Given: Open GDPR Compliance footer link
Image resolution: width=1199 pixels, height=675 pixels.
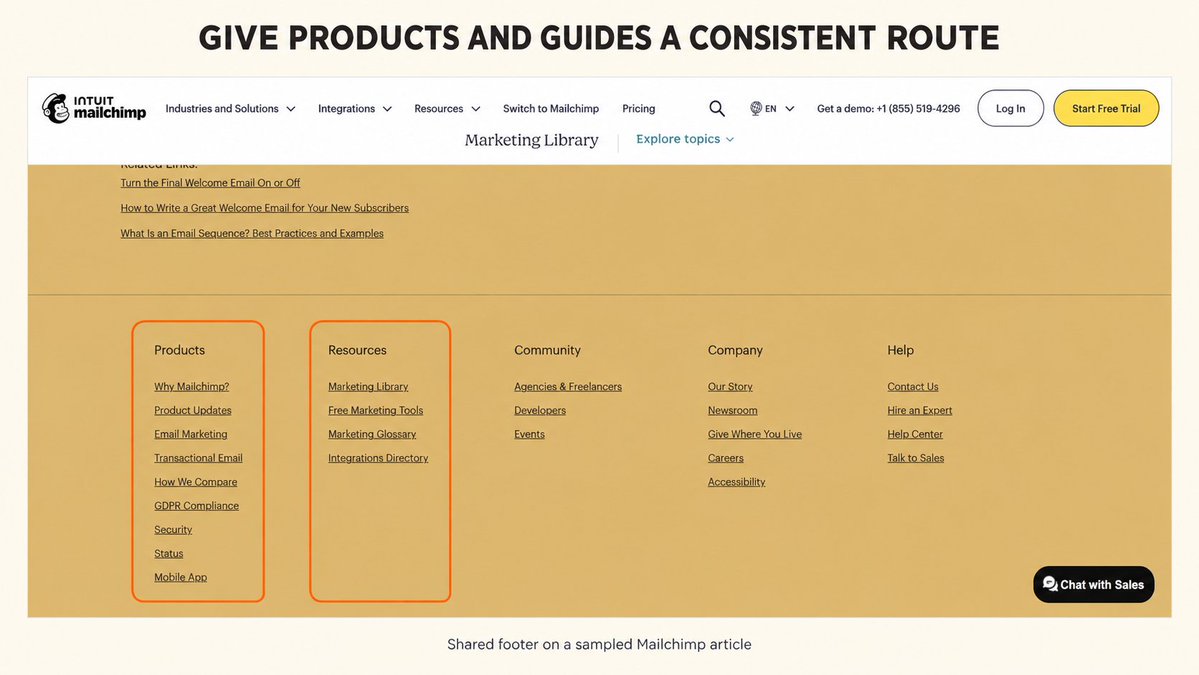Looking at the screenshot, I should pos(197,505).
